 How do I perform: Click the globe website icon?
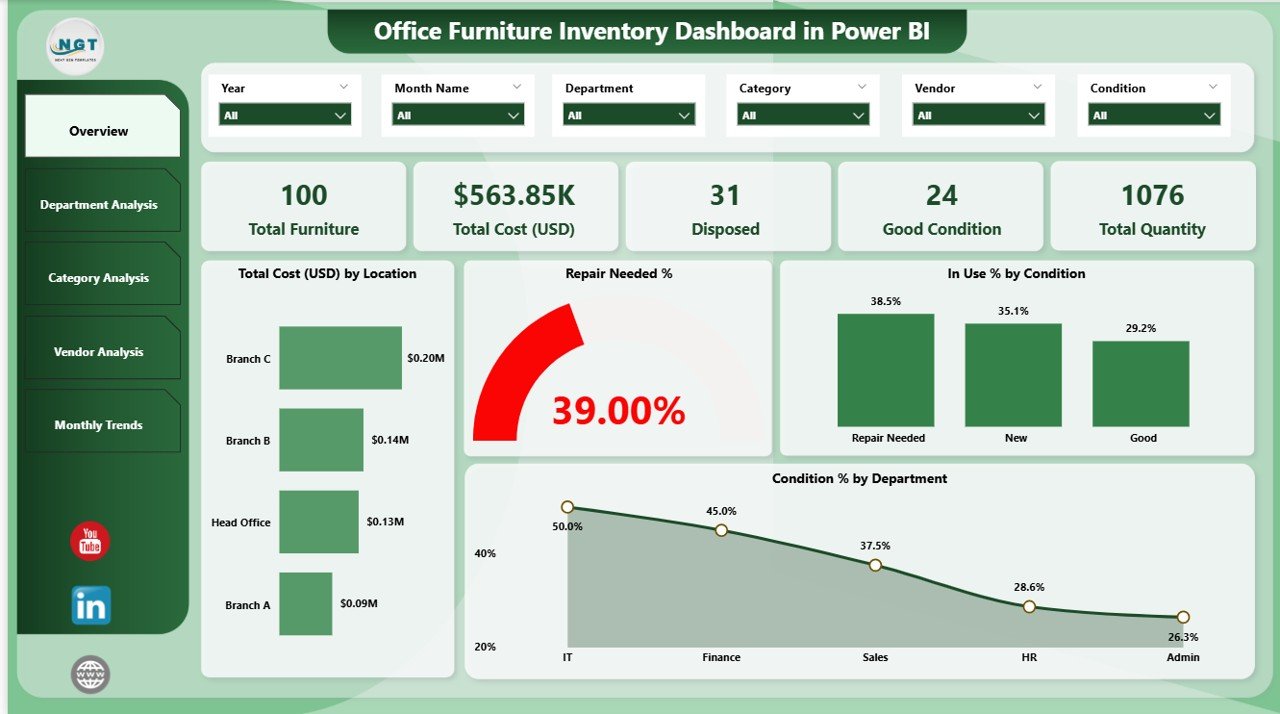[90, 674]
